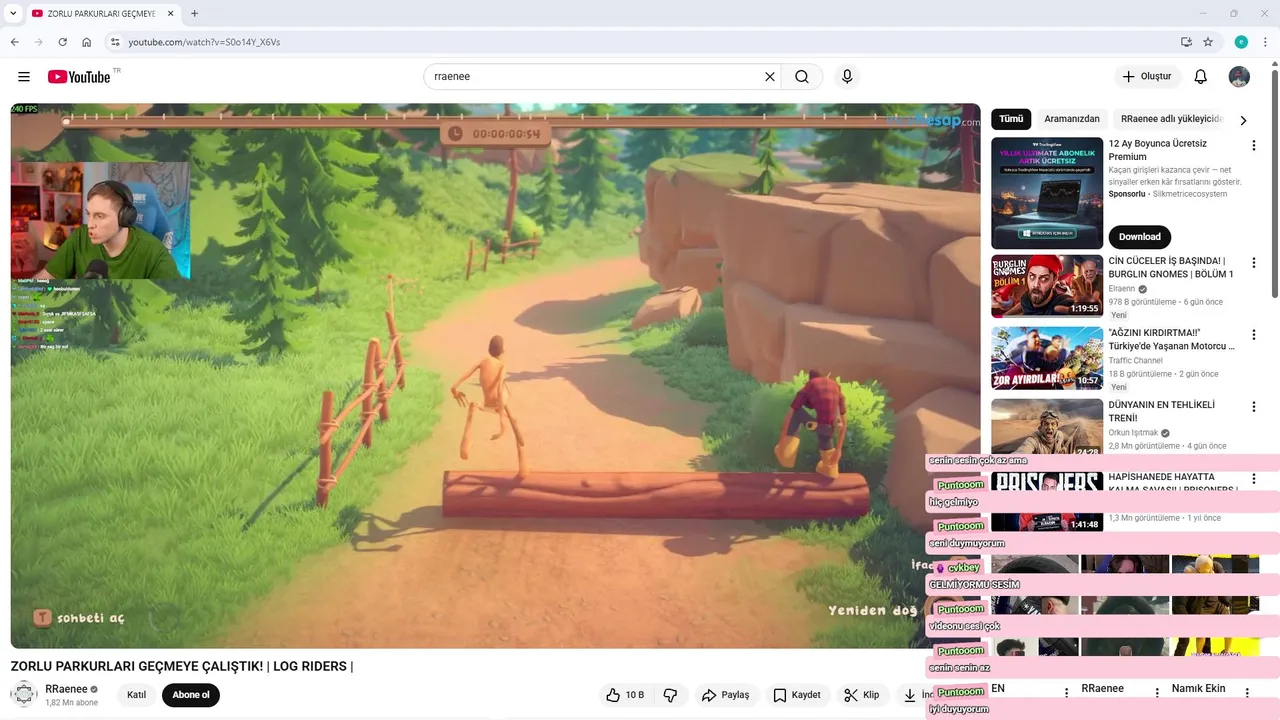The height and width of the screenshot is (720, 1280).
Task: Go back in browser history
Action: coord(15,42)
